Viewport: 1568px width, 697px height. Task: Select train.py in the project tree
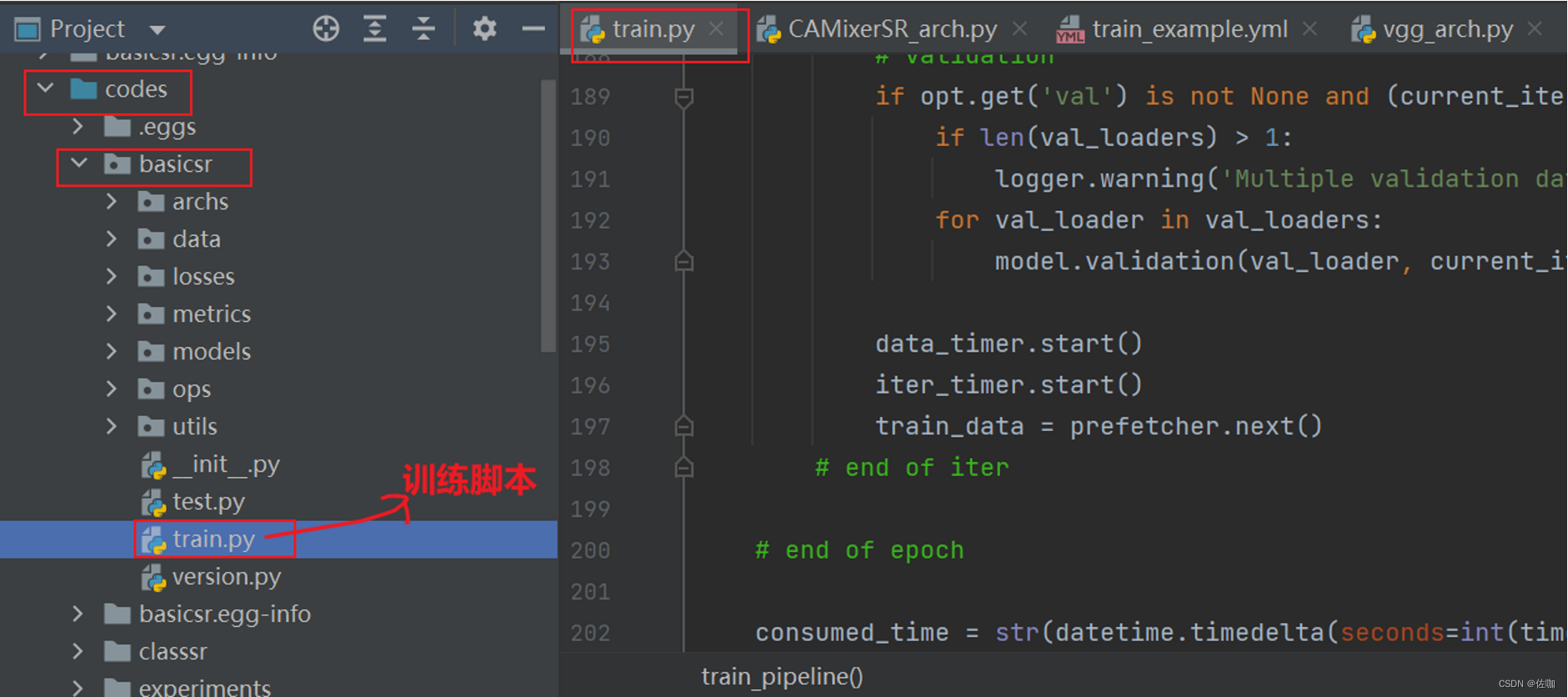click(x=213, y=539)
